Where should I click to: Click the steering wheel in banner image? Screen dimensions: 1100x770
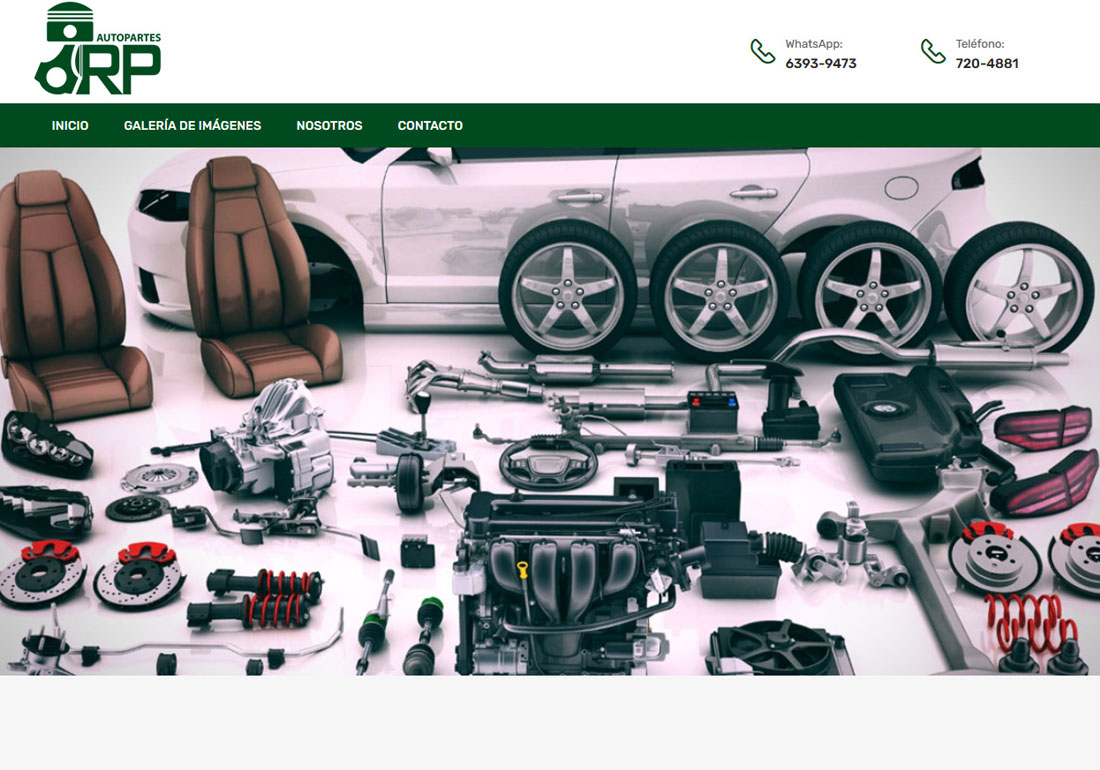pyautogui.click(x=548, y=462)
